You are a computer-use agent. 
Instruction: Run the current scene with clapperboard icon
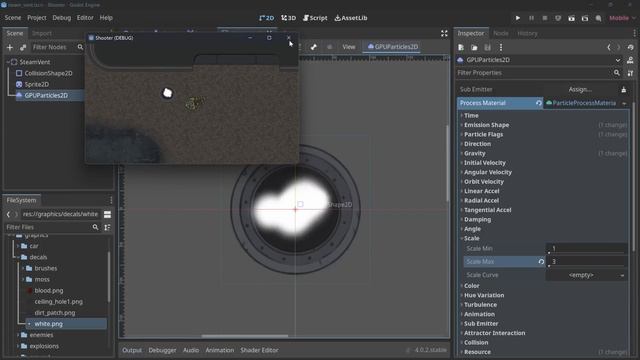(571, 18)
